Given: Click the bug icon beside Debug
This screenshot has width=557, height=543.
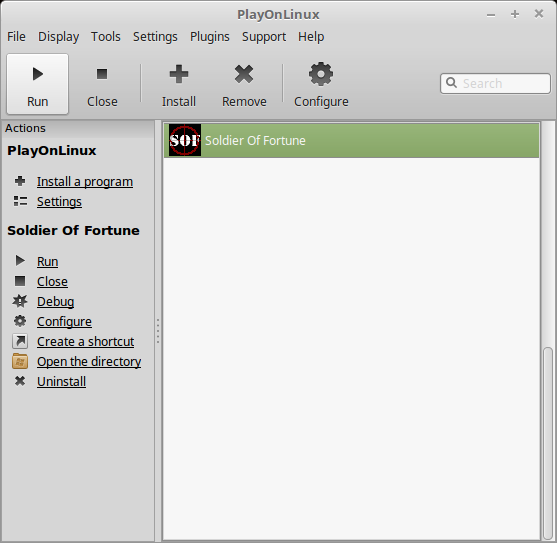Looking at the screenshot, I should (20, 301).
